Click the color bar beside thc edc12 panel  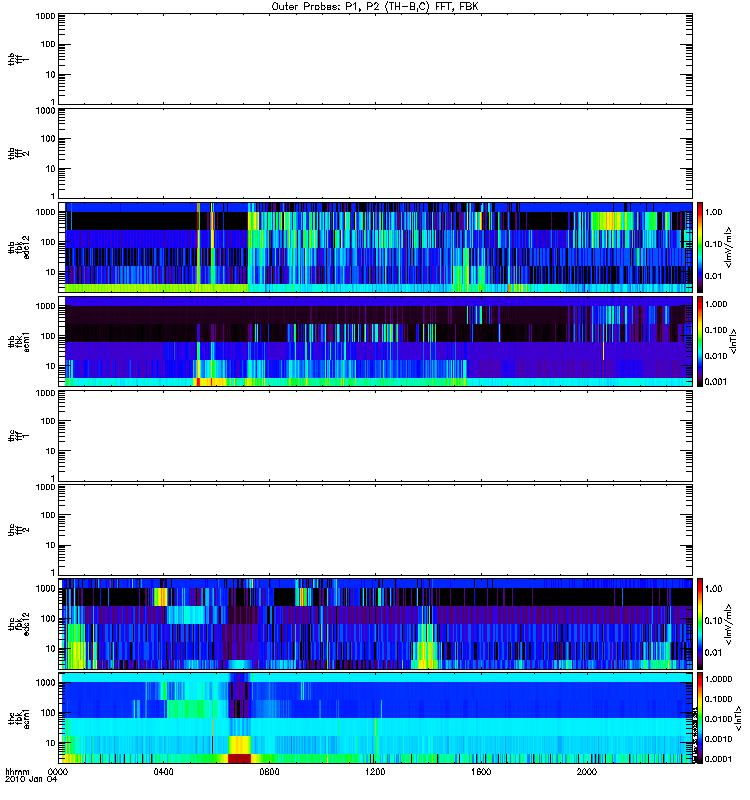(699, 623)
